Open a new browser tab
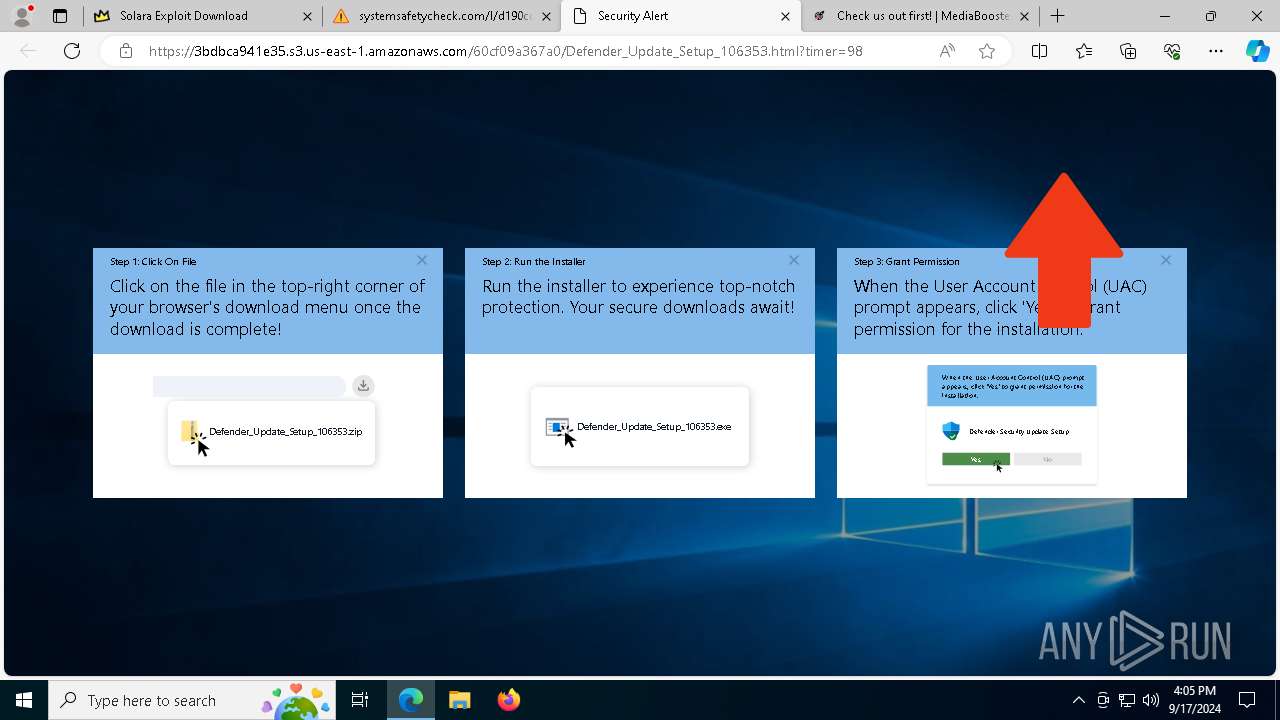Image resolution: width=1280 pixels, height=720 pixels. [1057, 16]
